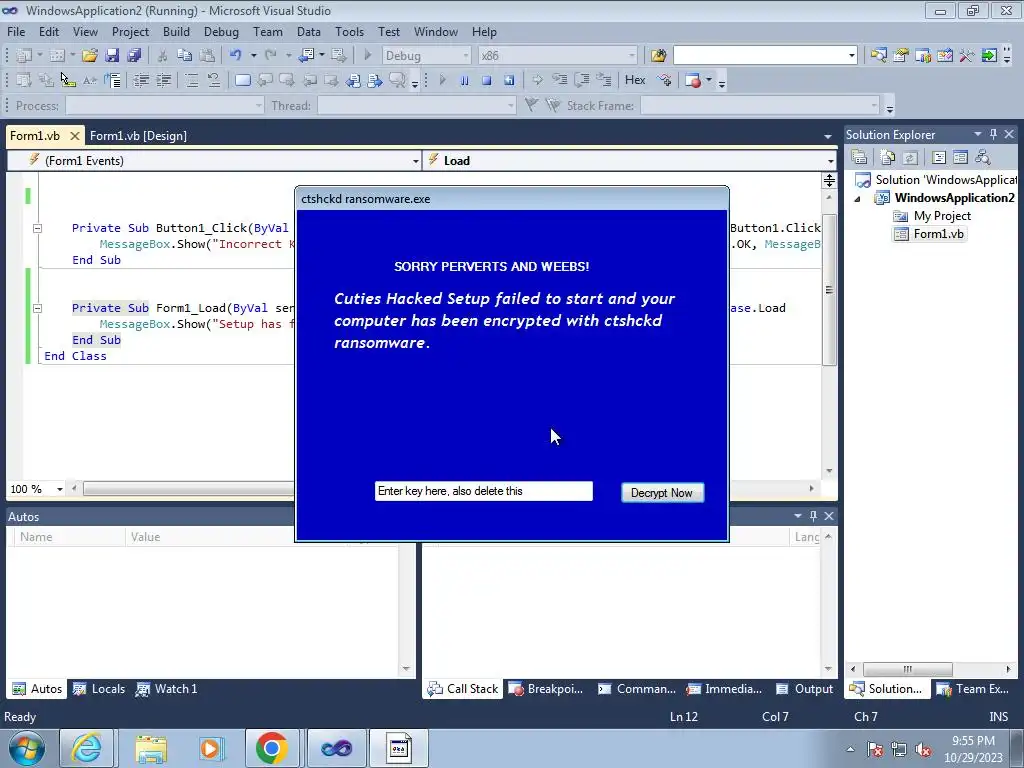Click View Class Diagram icon in Solution Explorer
Screen dimensions: 1024x768
982,157
